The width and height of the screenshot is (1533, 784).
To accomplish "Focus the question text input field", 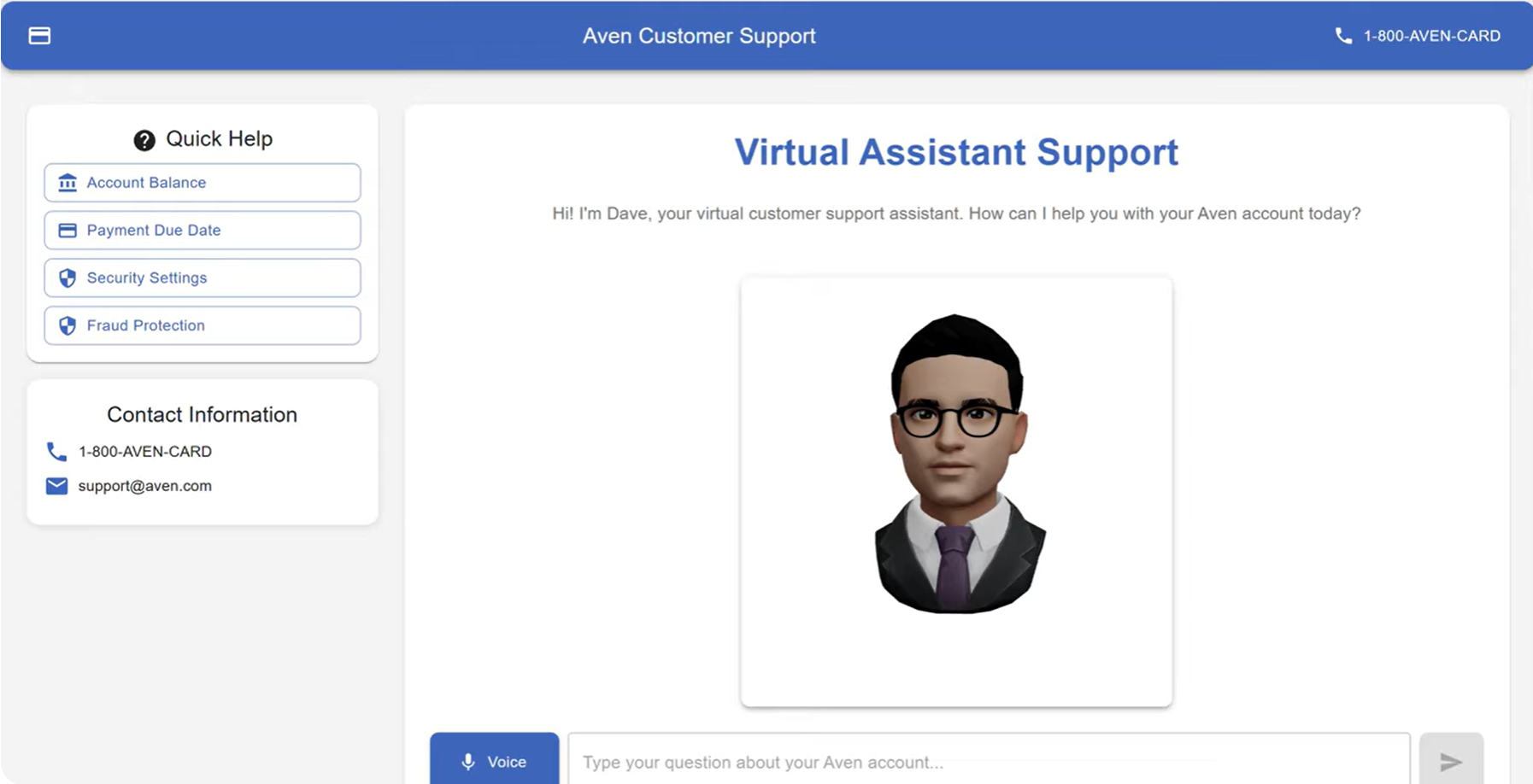I will (989, 760).
